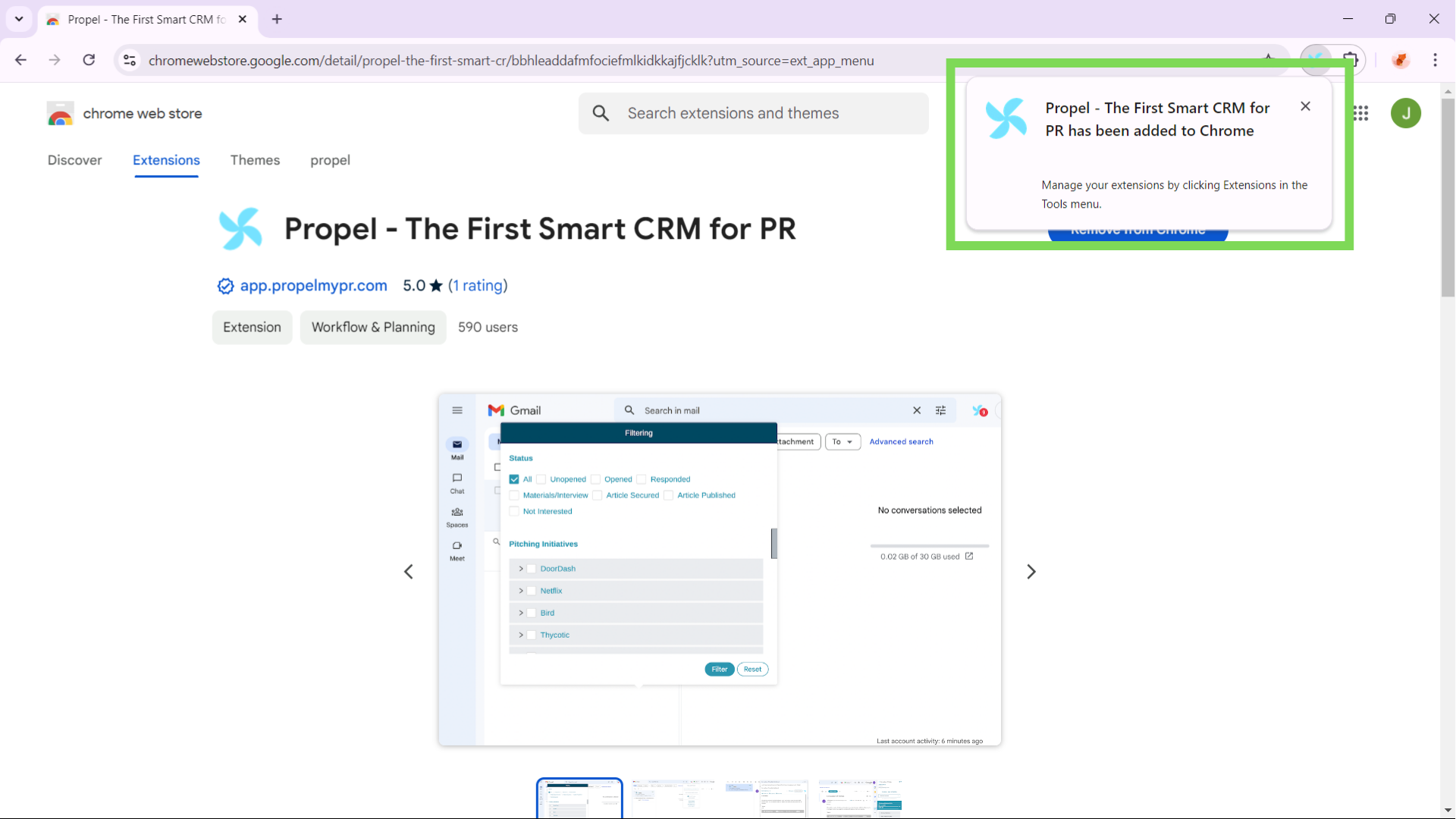Show the previous screenshot in carousel

[409, 571]
